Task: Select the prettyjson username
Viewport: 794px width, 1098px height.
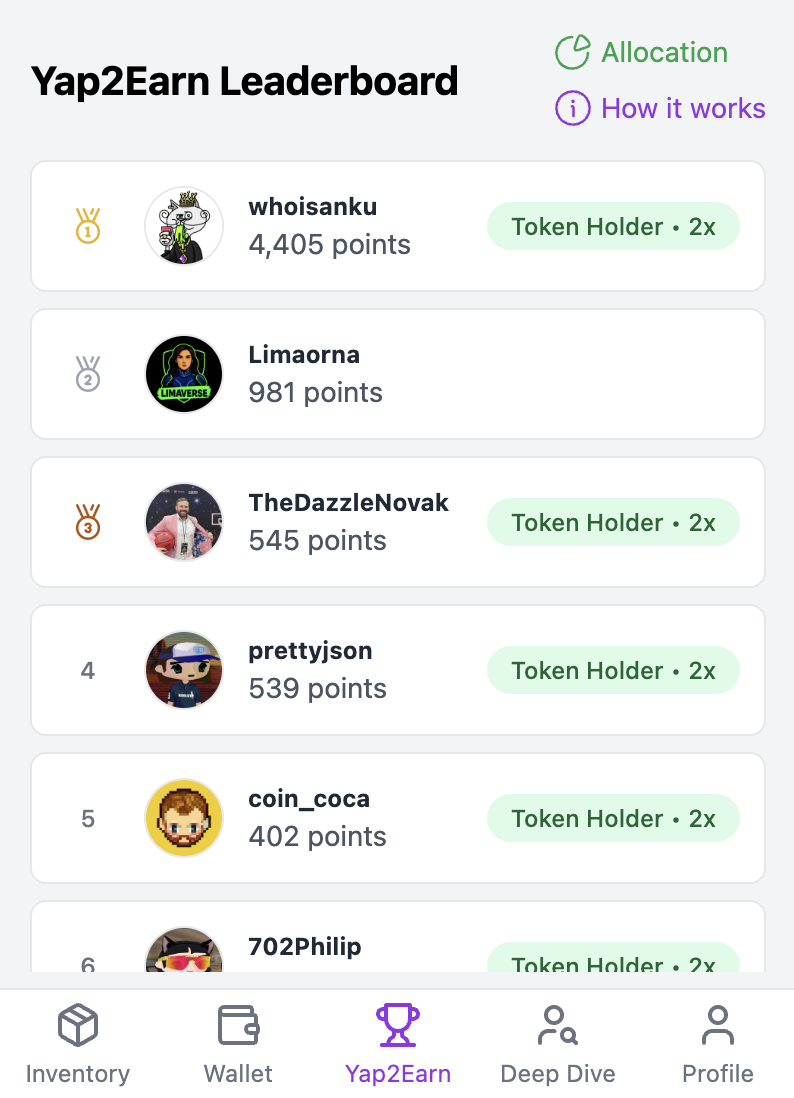Action: [x=310, y=651]
